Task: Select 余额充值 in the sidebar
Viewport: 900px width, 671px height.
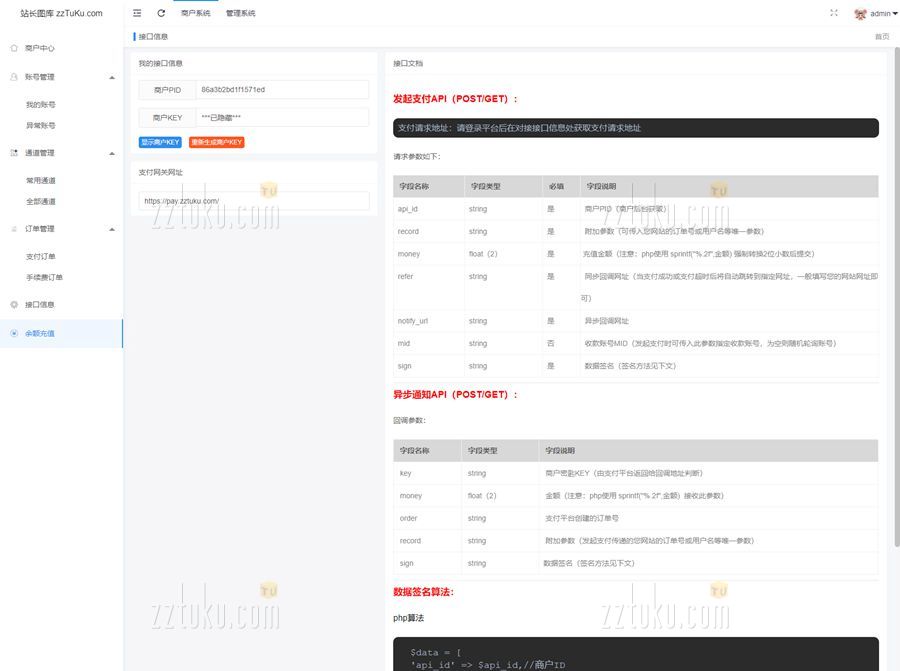Action: [x=61, y=333]
